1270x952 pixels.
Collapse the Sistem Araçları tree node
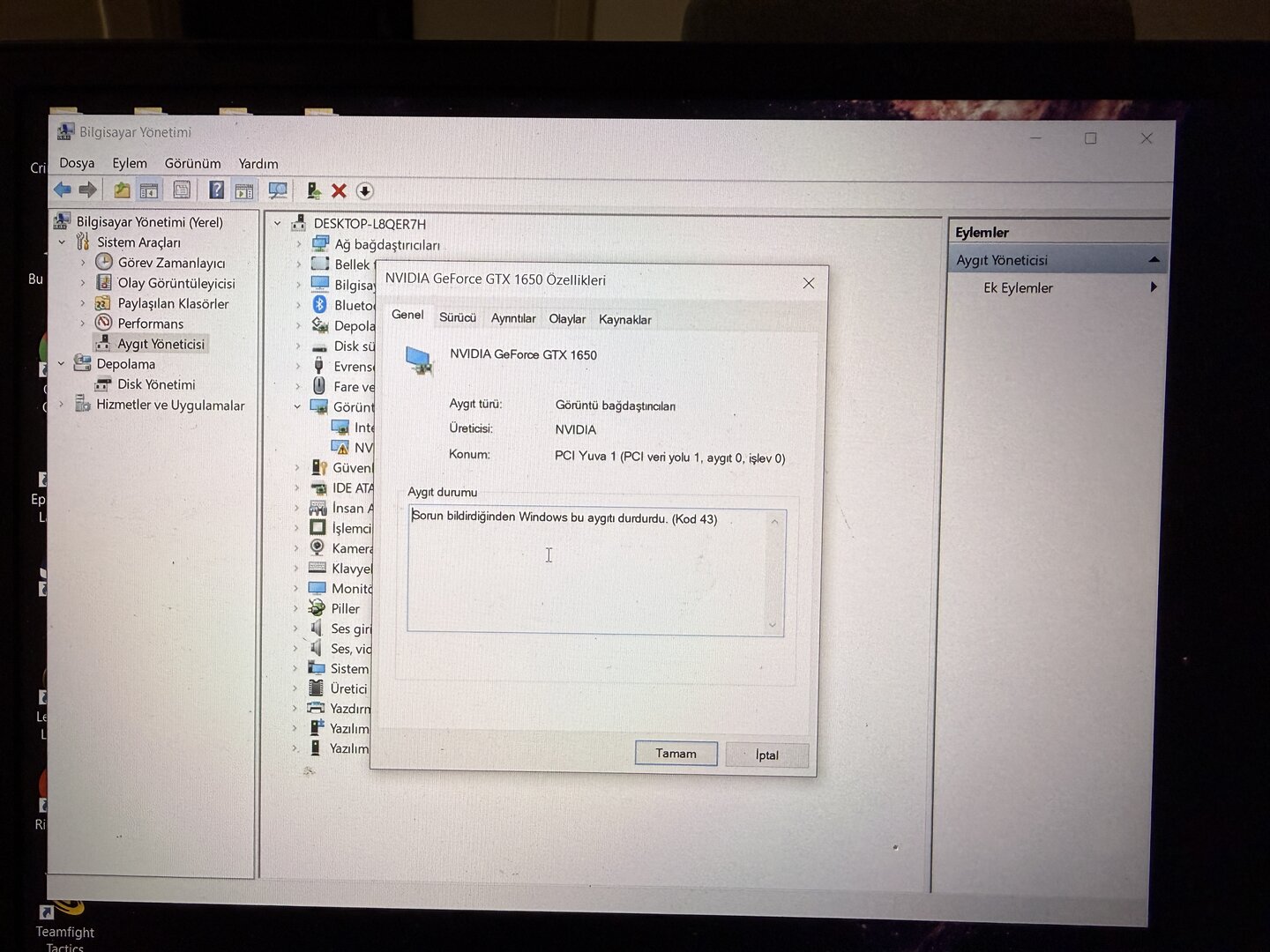coord(62,242)
